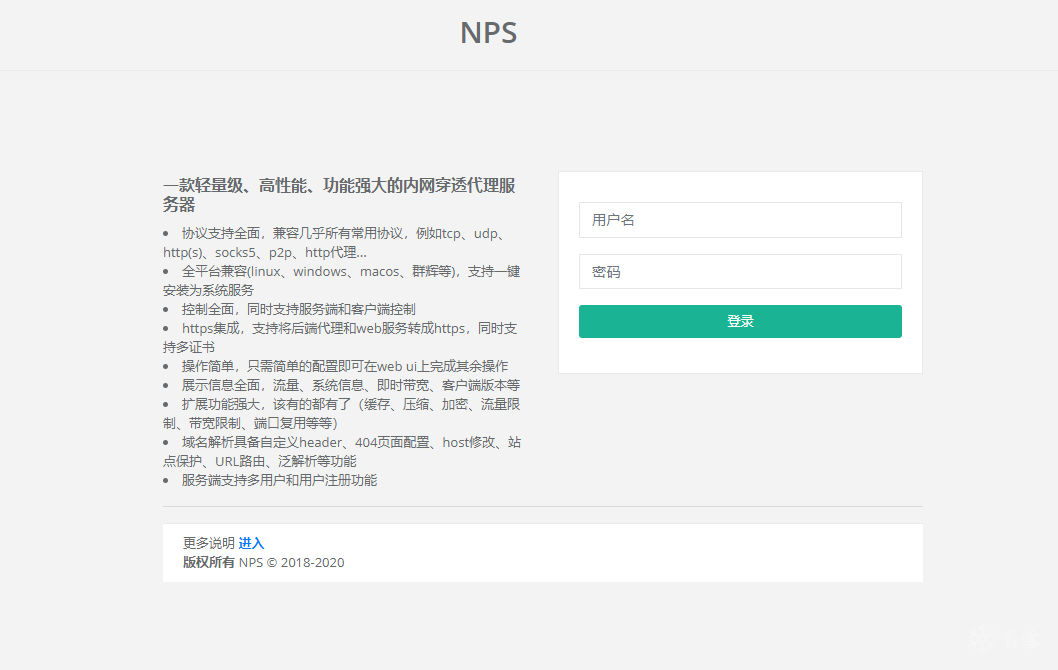Screen dimensions: 1058x670
Task: Click the 展示信息全面 bullet item
Action: pos(350,385)
